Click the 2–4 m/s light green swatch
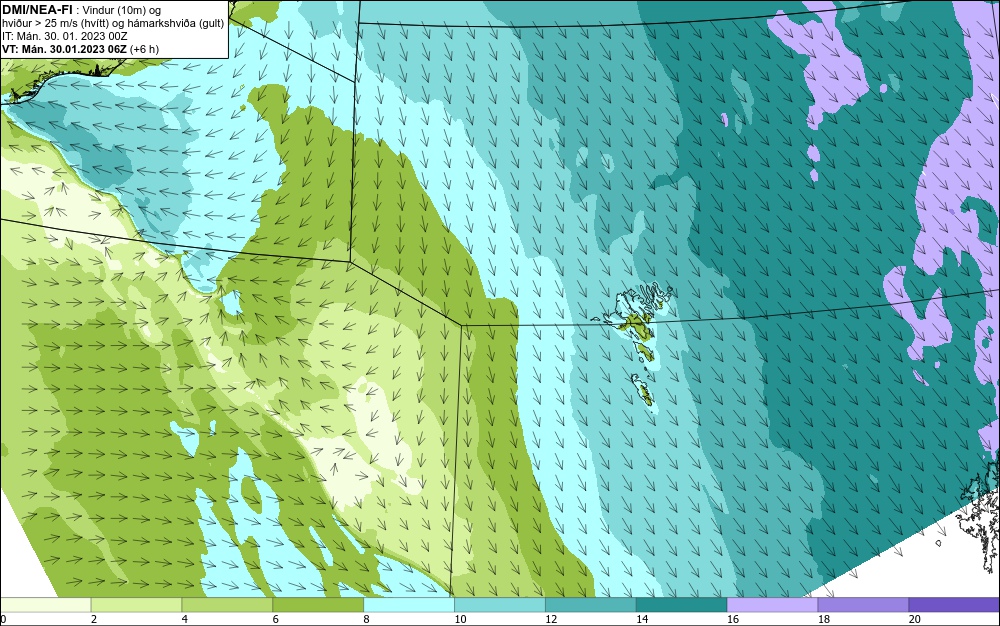The height and width of the screenshot is (626, 1000). pyautogui.click(x=136, y=604)
